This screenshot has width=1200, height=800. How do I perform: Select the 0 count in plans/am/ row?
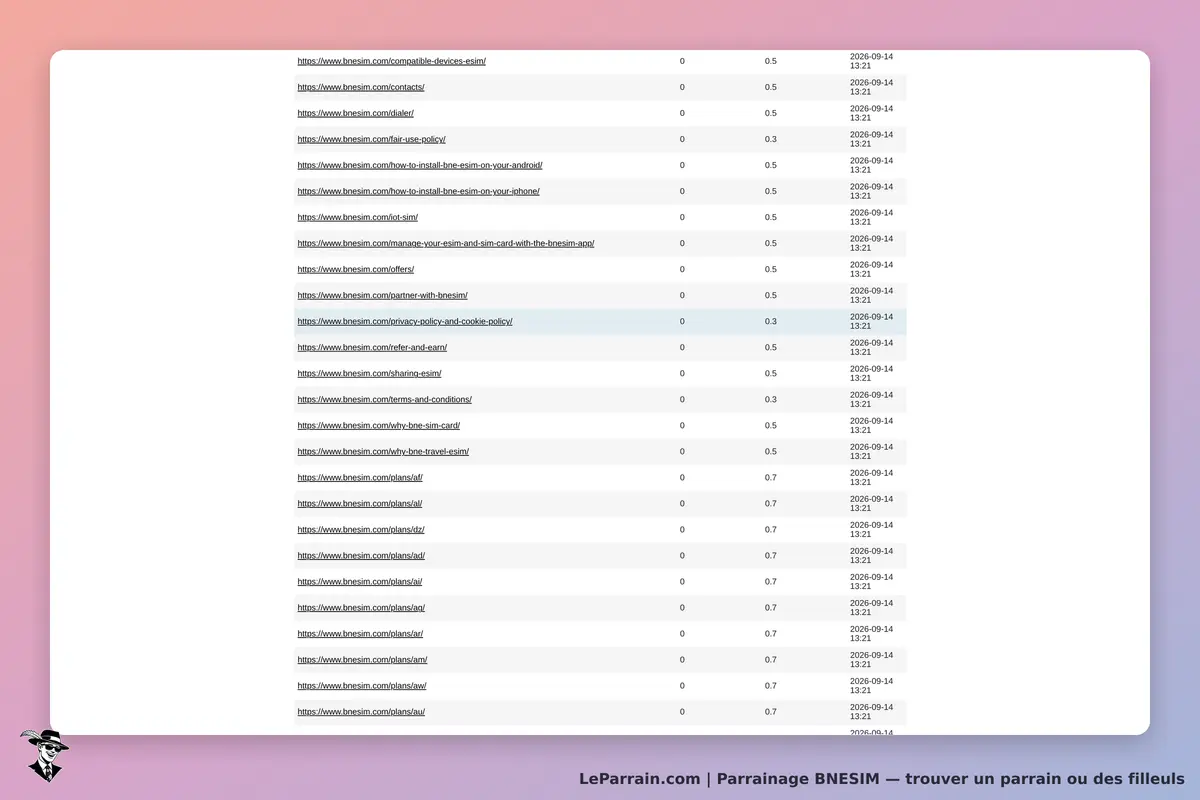(682, 659)
